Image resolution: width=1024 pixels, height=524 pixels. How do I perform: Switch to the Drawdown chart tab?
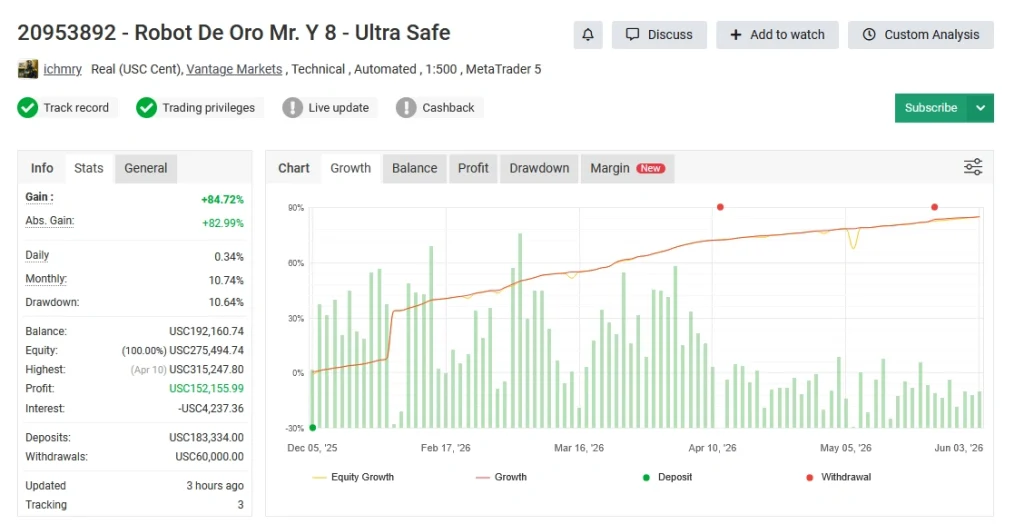(x=539, y=168)
